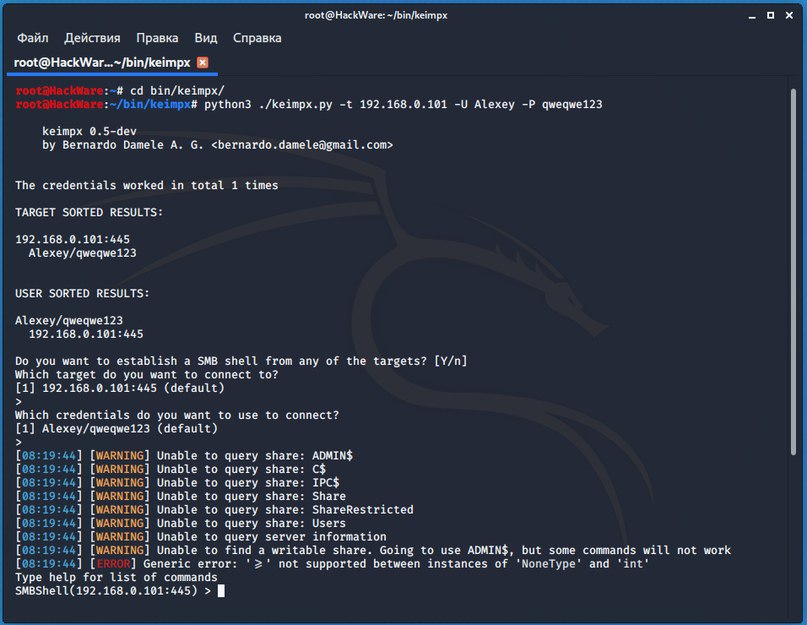Screen dimensions: 807x625
Task: Click the terminal vertical scrollbar
Action: [x=793, y=271]
